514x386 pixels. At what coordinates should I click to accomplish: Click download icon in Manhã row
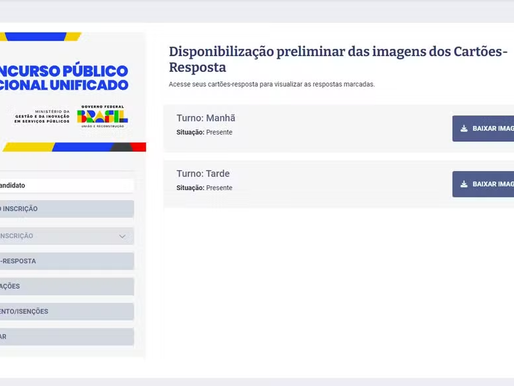point(464,129)
